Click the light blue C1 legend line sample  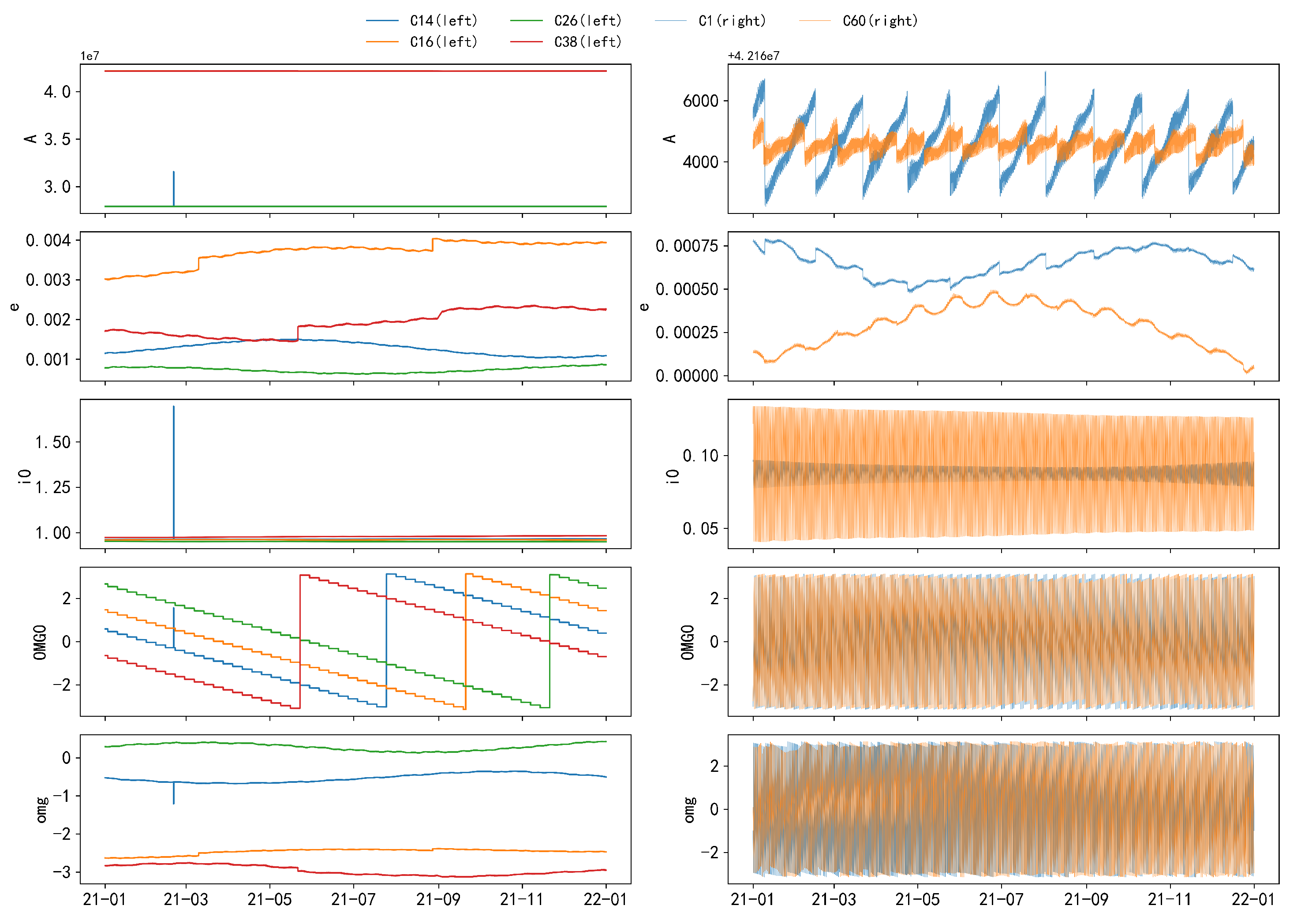point(671,21)
